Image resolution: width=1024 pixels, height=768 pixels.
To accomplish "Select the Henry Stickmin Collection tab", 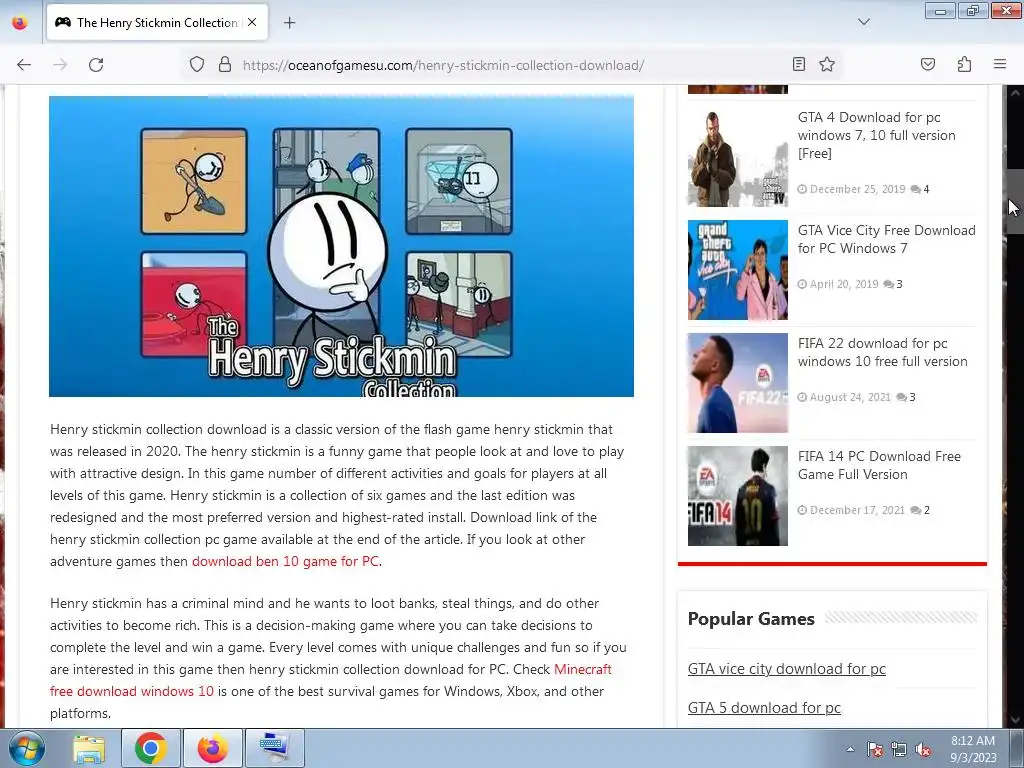I will (157, 22).
